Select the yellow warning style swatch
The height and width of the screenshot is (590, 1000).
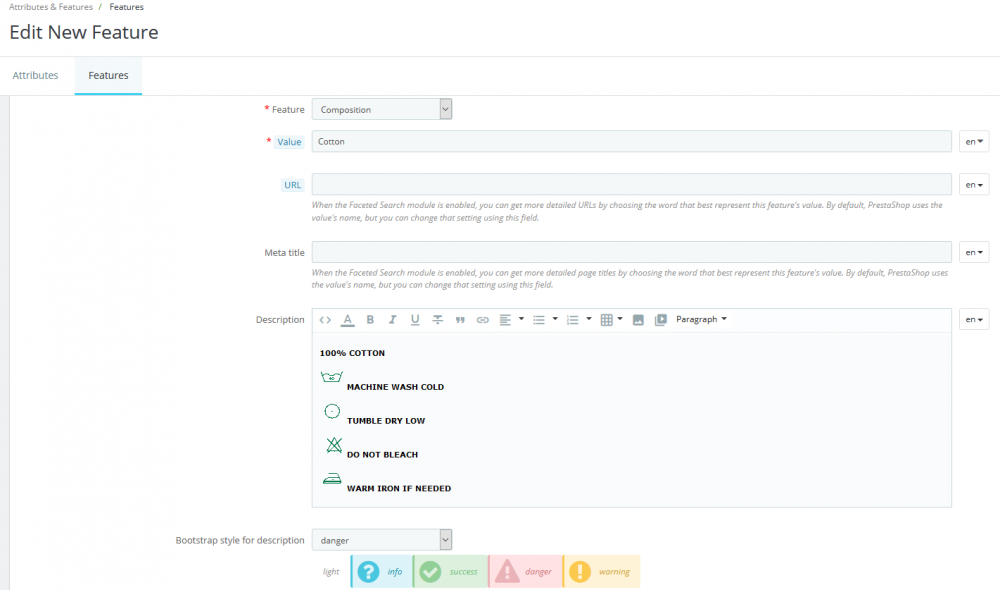(x=601, y=572)
